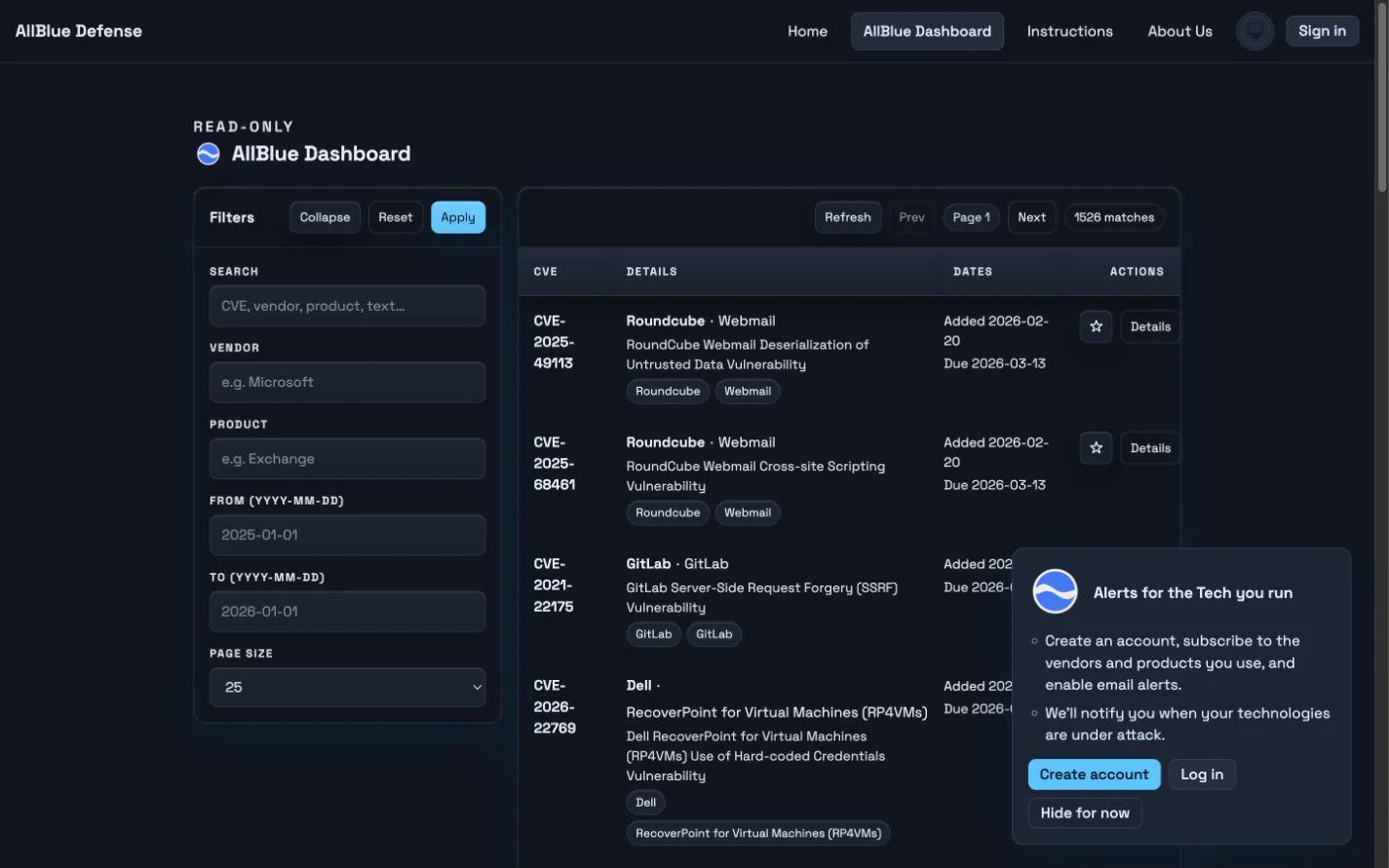Click the Create account button

tap(1094, 774)
